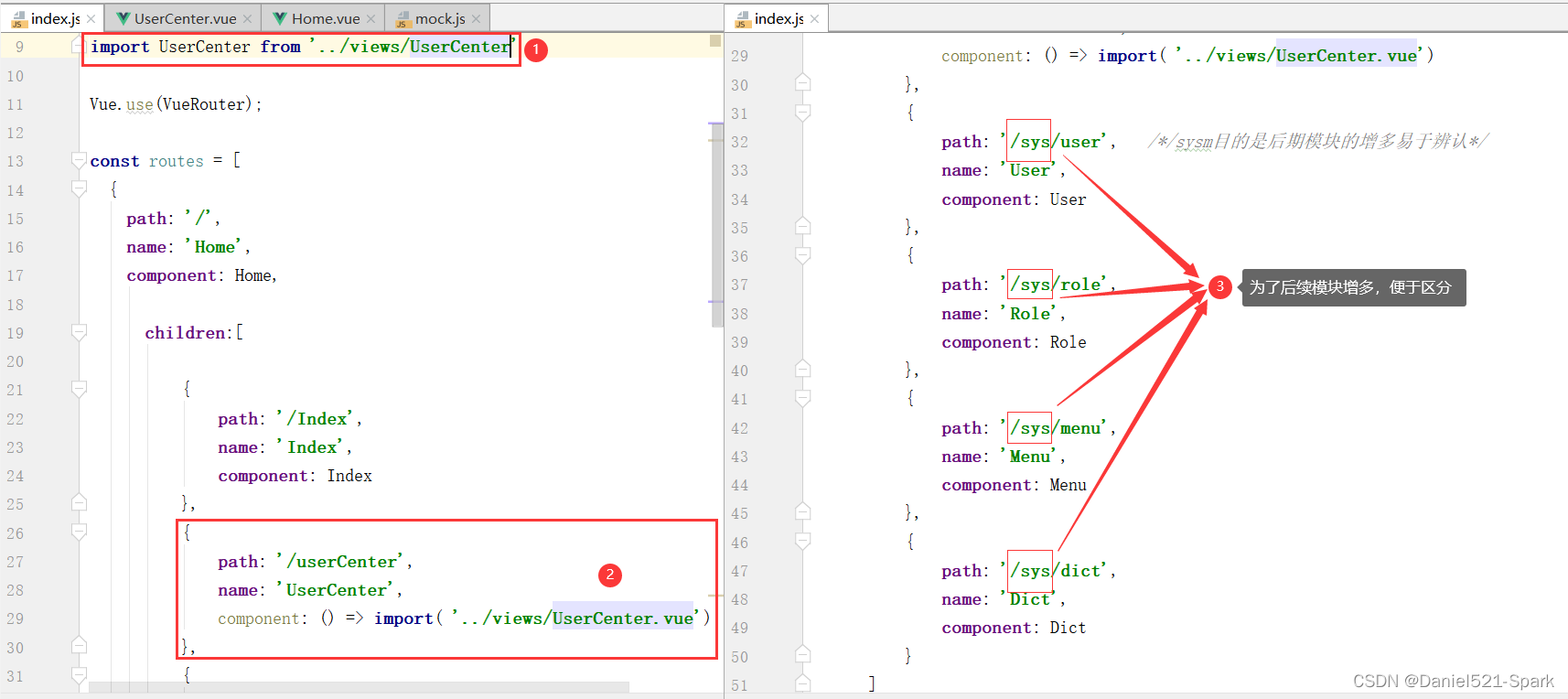
Task: Click the 'children:[' text
Action: [x=194, y=332]
